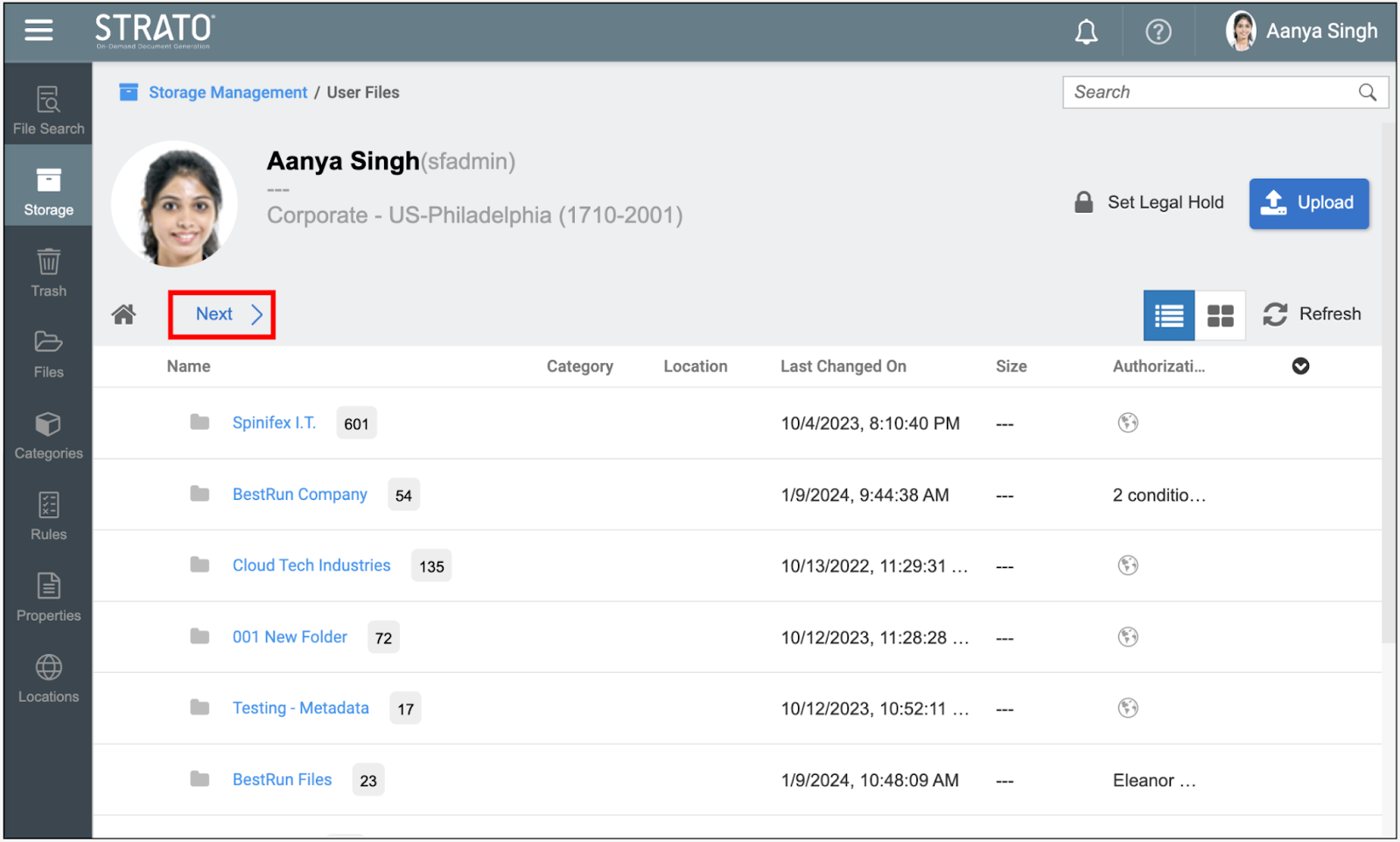Click the notifications bell icon

point(1086,32)
